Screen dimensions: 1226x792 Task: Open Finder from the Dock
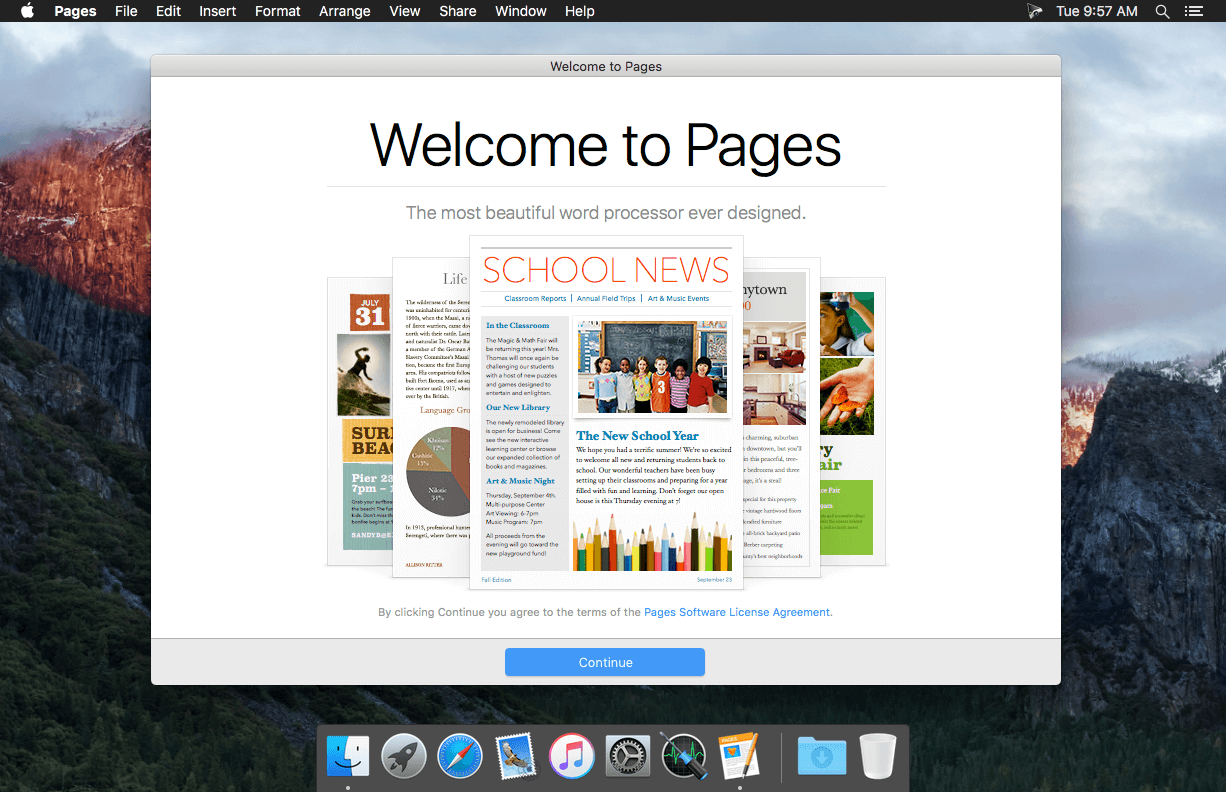tap(348, 756)
